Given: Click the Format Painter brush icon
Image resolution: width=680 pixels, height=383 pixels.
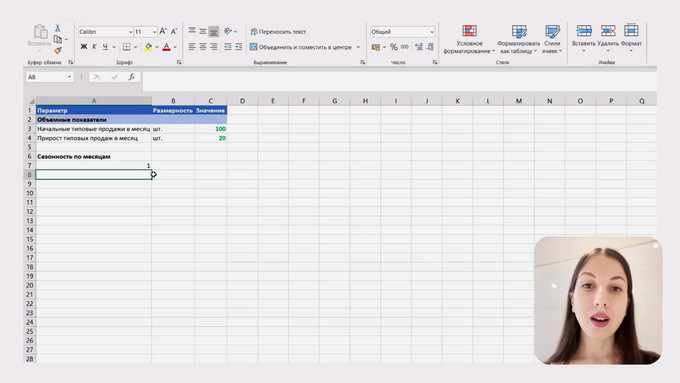Looking at the screenshot, I should 58,51.
